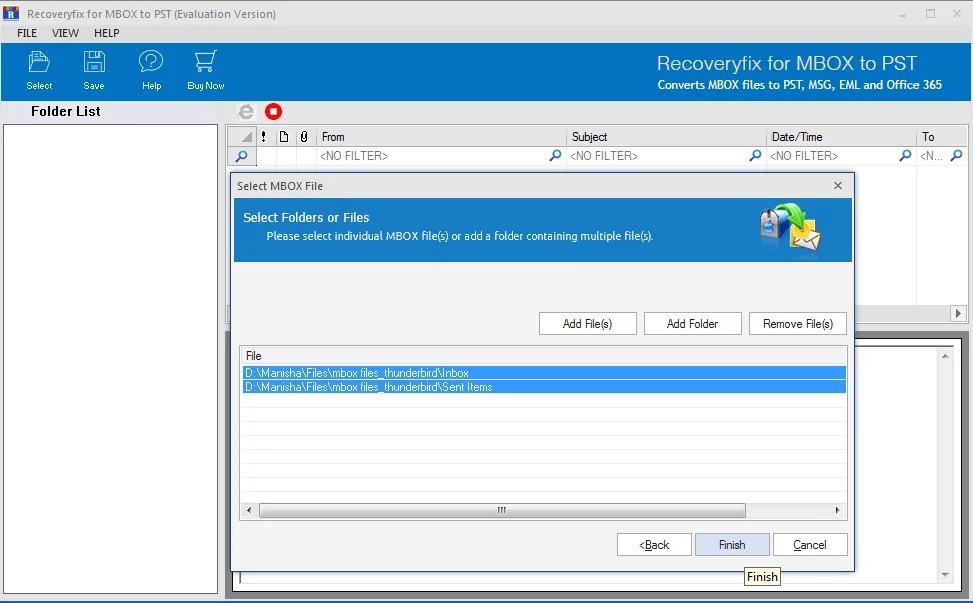This screenshot has height=603, width=973.
Task: Click the Buy Now cart icon
Action: [x=205, y=71]
